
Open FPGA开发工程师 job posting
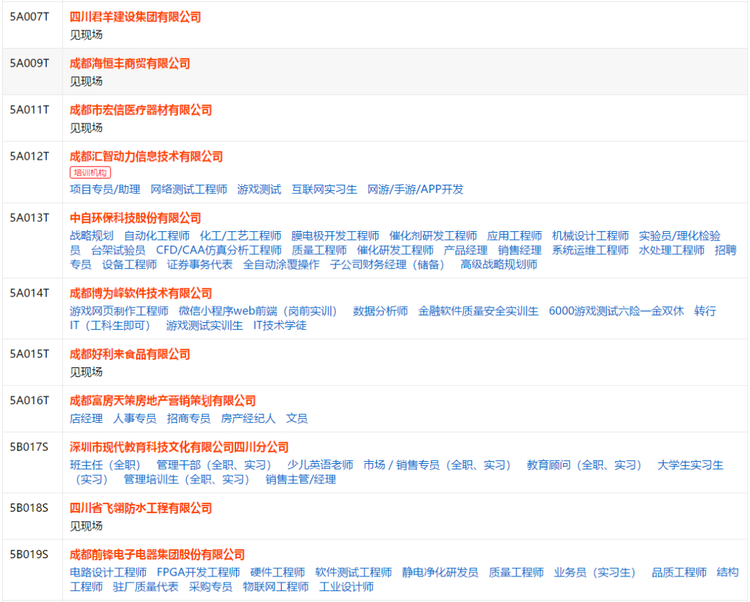point(199,572)
